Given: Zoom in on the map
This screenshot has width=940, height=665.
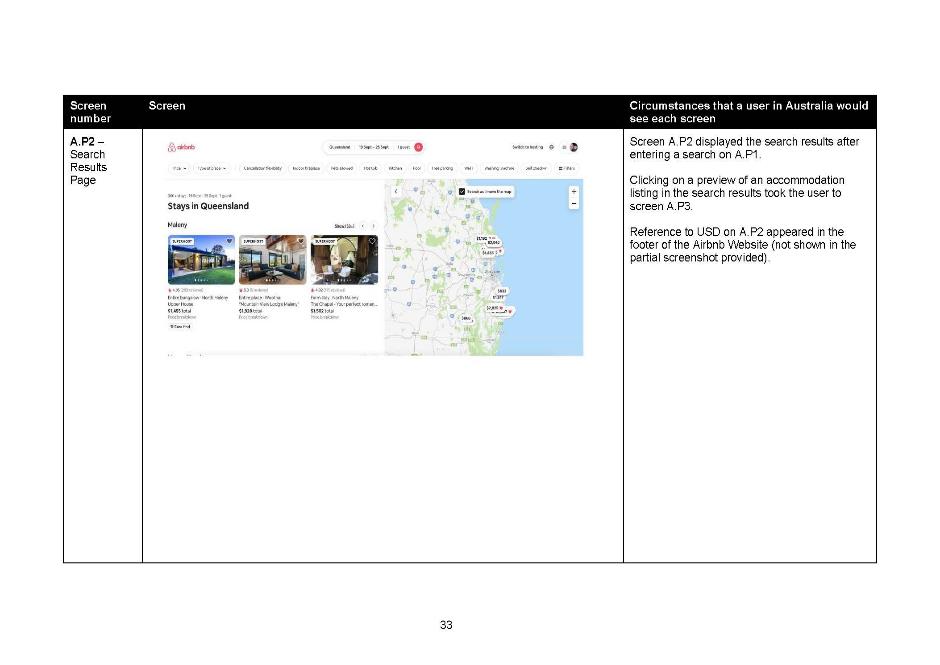Looking at the screenshot, I should [x=574, y=191].
